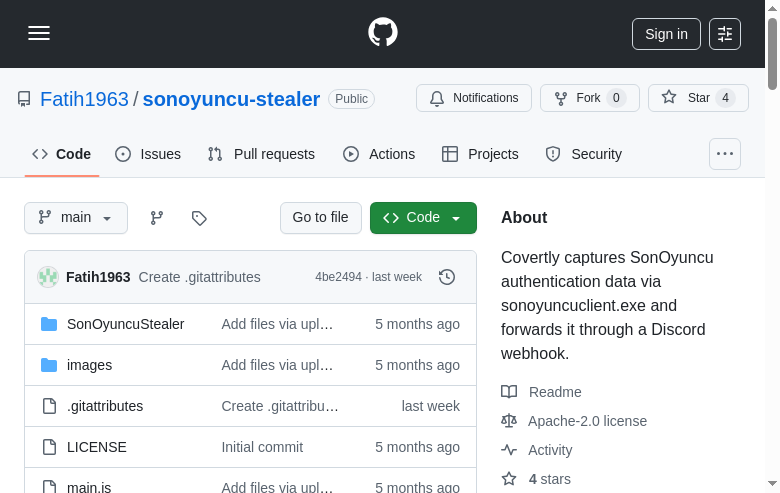Go to the GitHub homepage logo
This screenshot has width=780, height=493.
pos(383,32)
